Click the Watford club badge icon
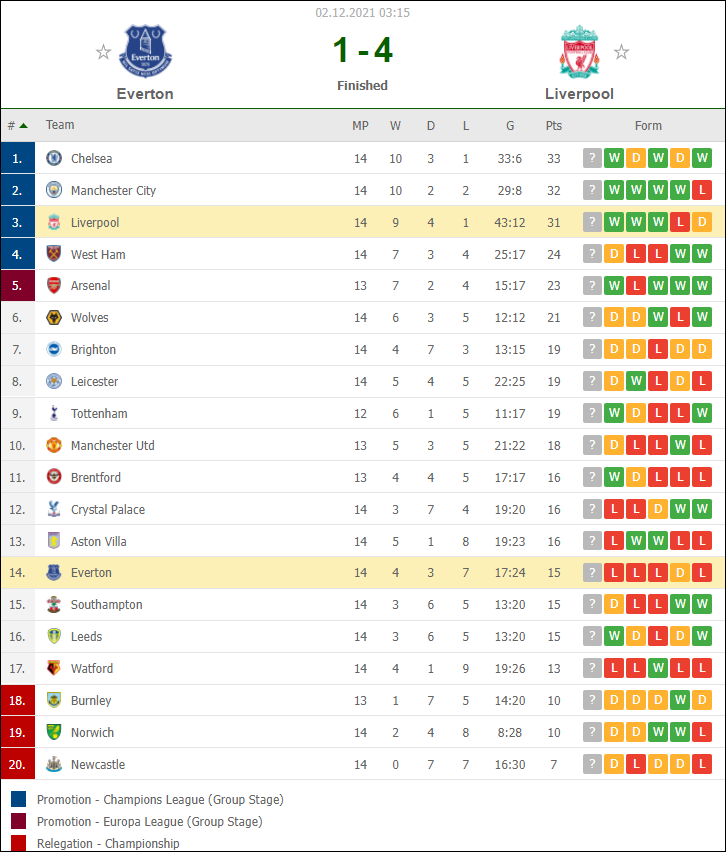The image size is (726, 852). (x=54, y=668)
